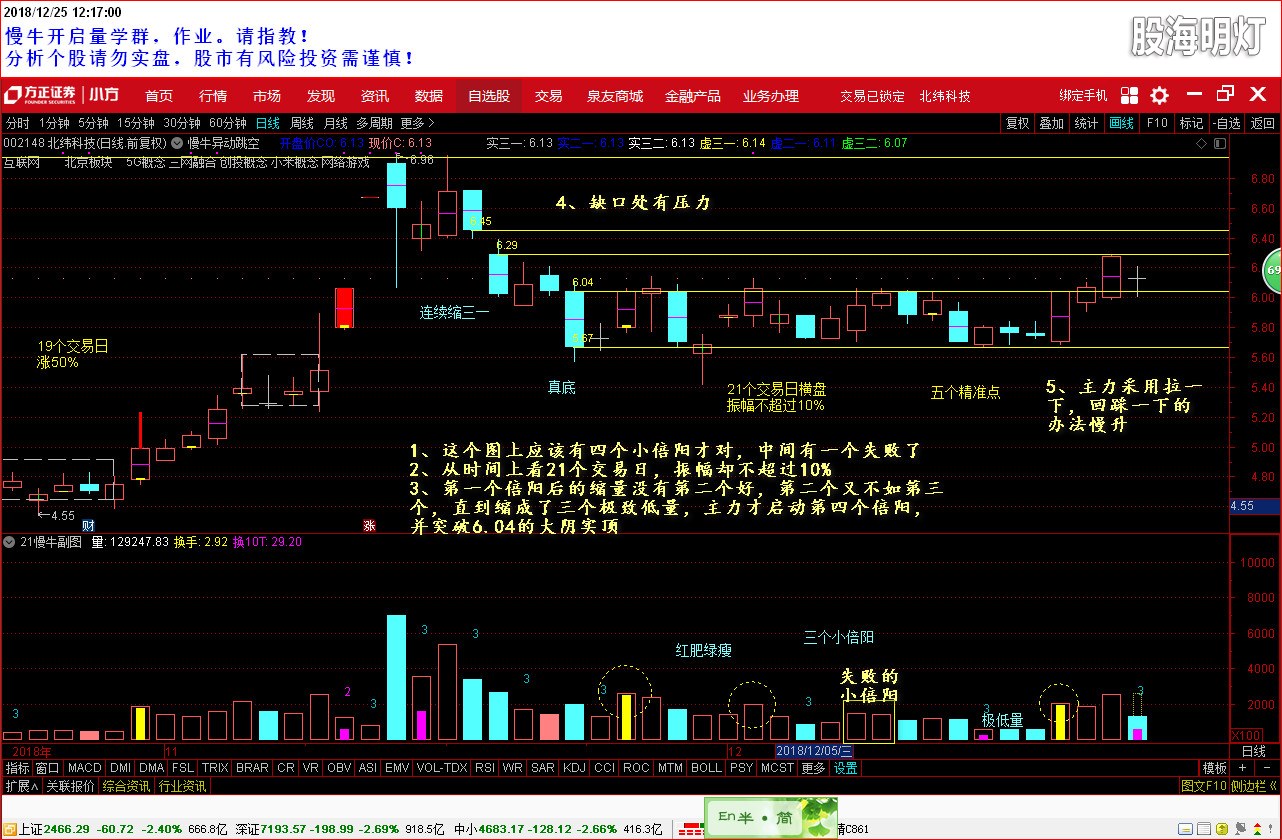Toggle the 叠加 overlay option

coord(1051,123)
